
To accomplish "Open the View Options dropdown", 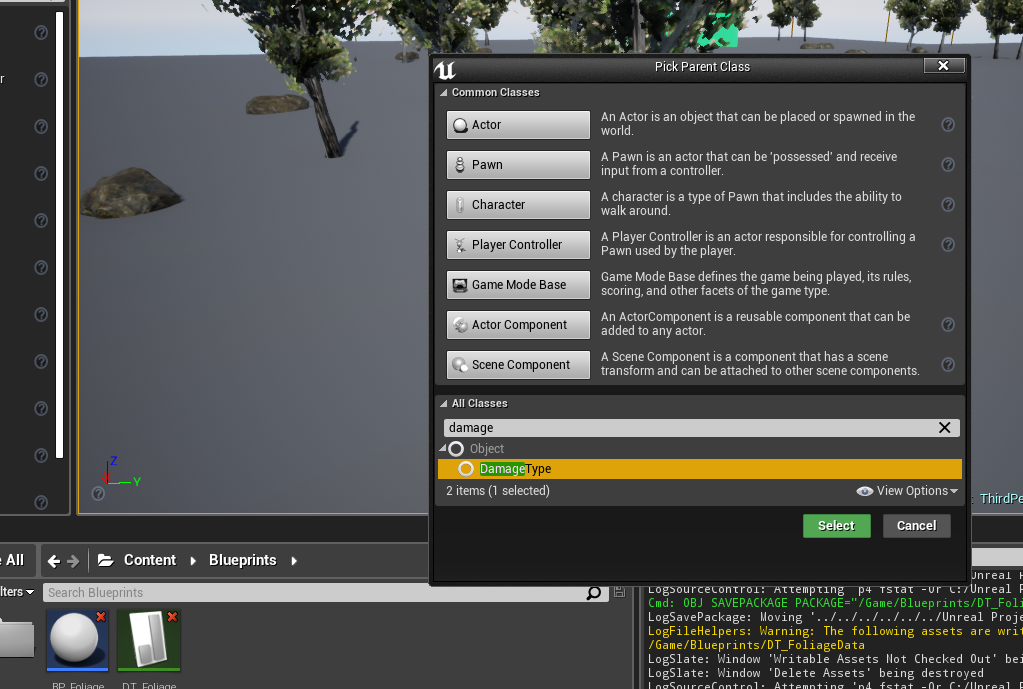I will tap(907, 491).
